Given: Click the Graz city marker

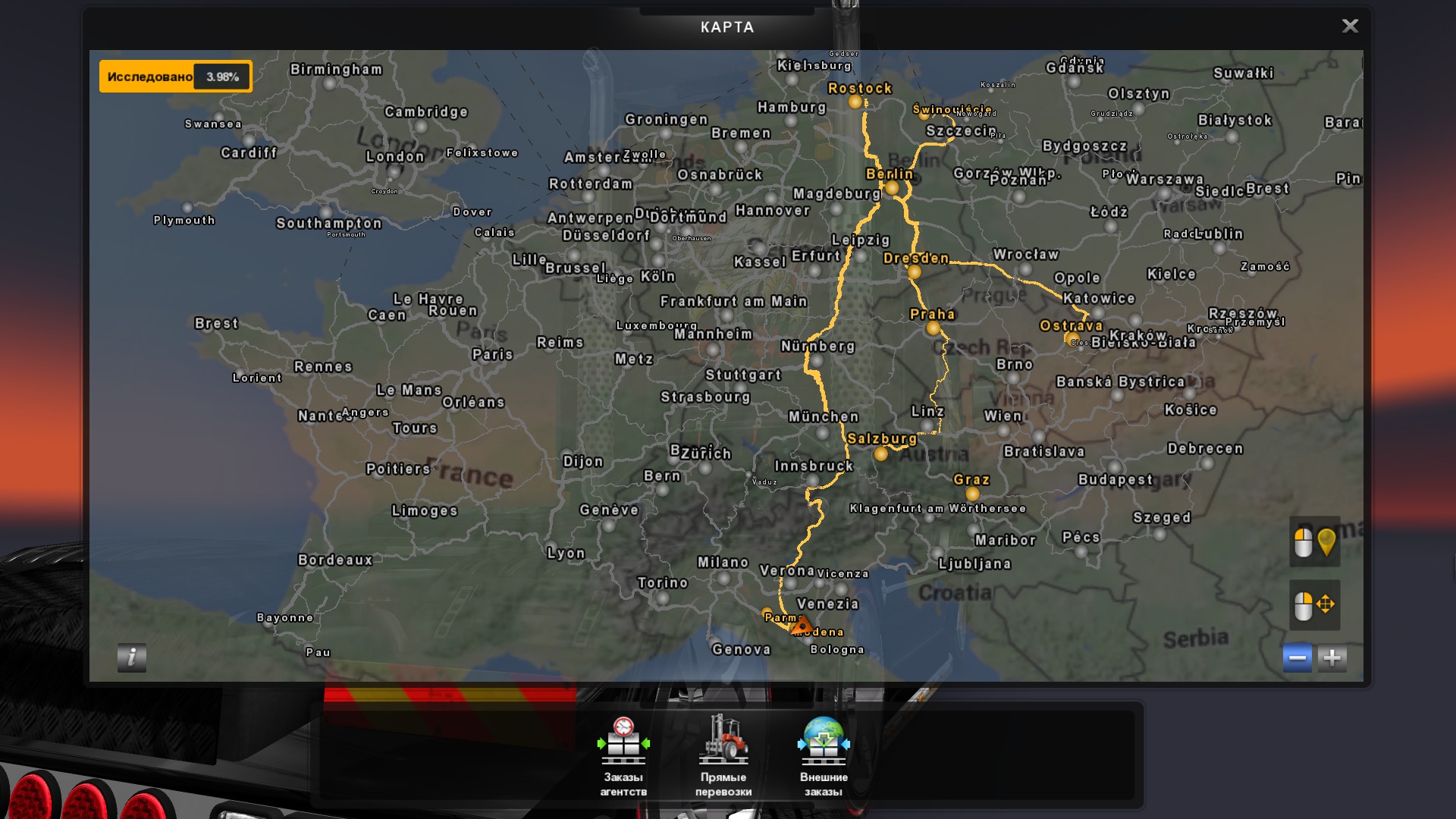Looking at the screenshot, I should click(972, 494).
